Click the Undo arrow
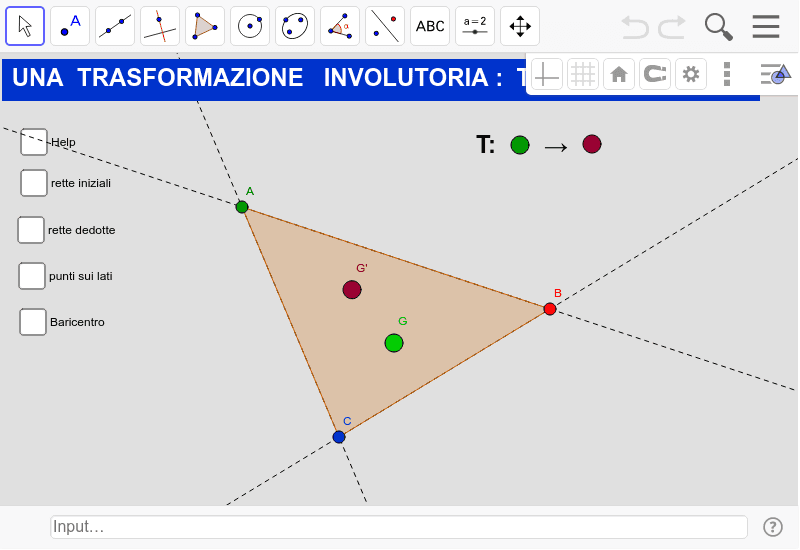This screenshot has width=800, height=550. click(635, 27)
